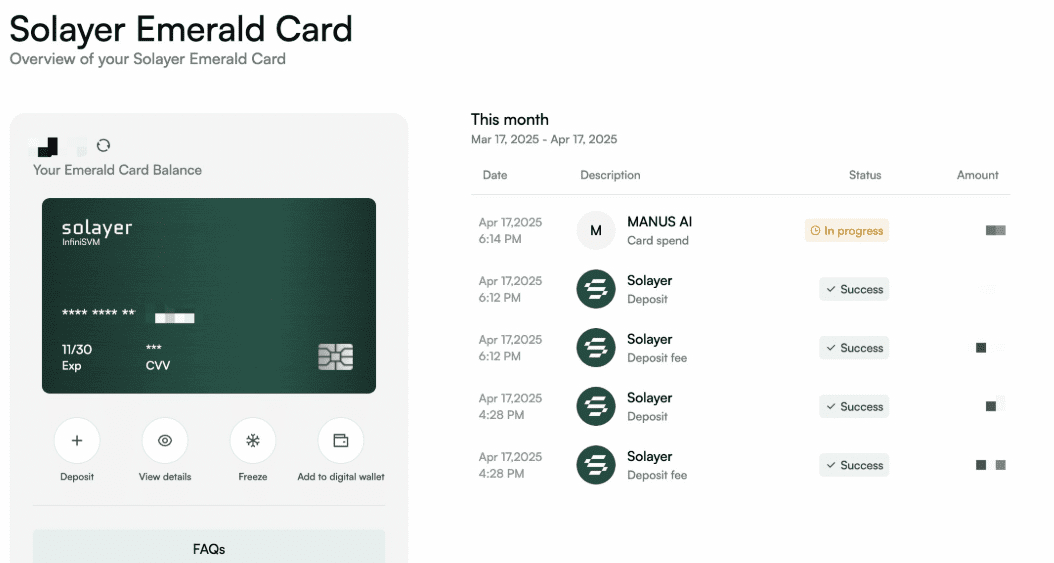Viewport: 1054px width, 563px height.
Task: Click the Deposit plus icon
Action: click(x=77, y=441)
